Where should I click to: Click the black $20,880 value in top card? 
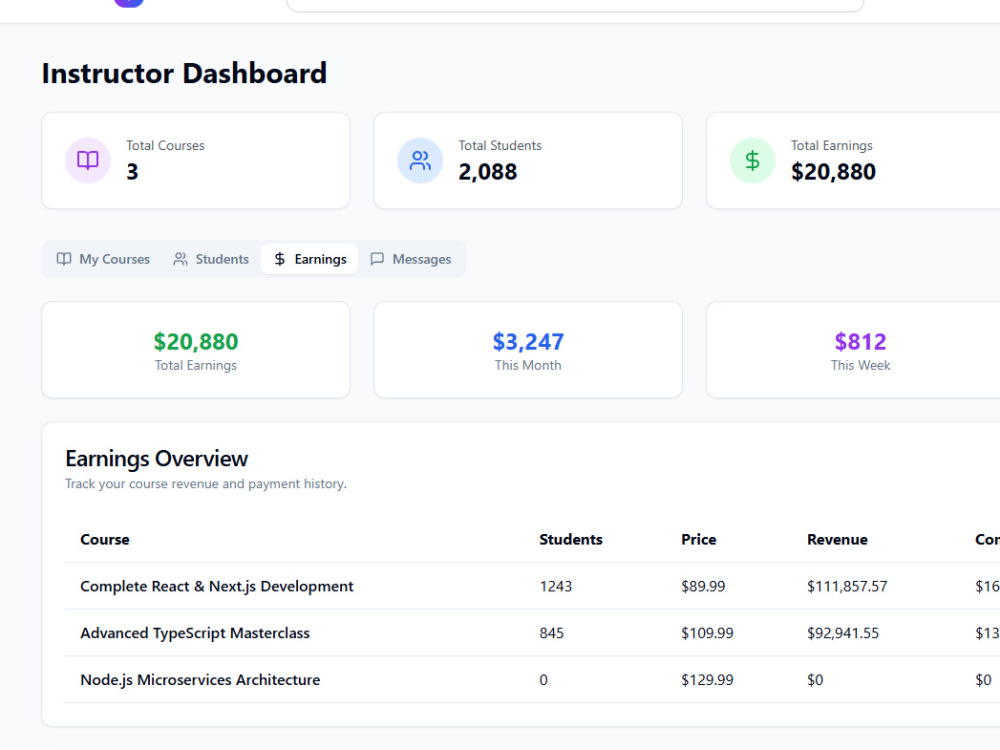(x=834, y=172)
